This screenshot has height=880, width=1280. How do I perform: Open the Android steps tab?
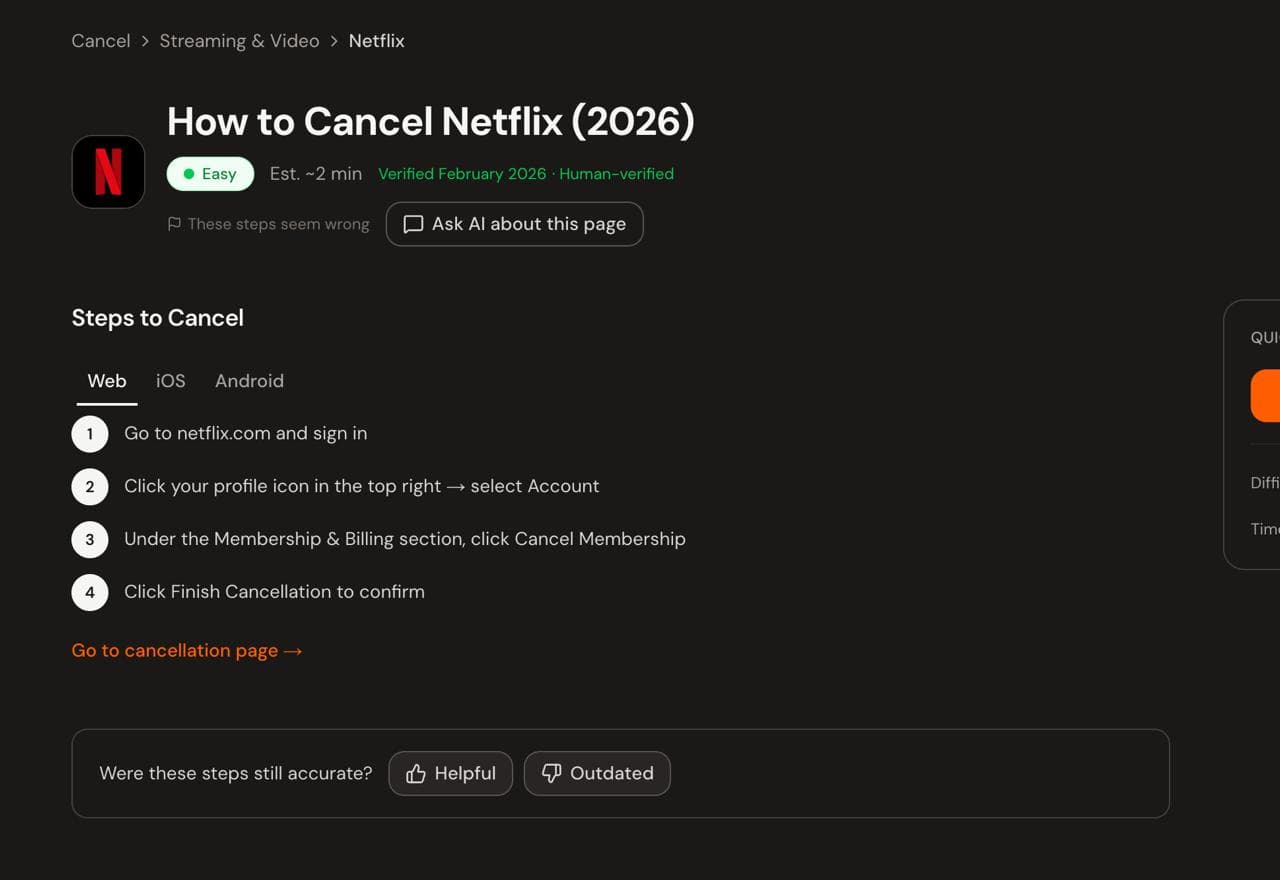[x=249, y=381]
